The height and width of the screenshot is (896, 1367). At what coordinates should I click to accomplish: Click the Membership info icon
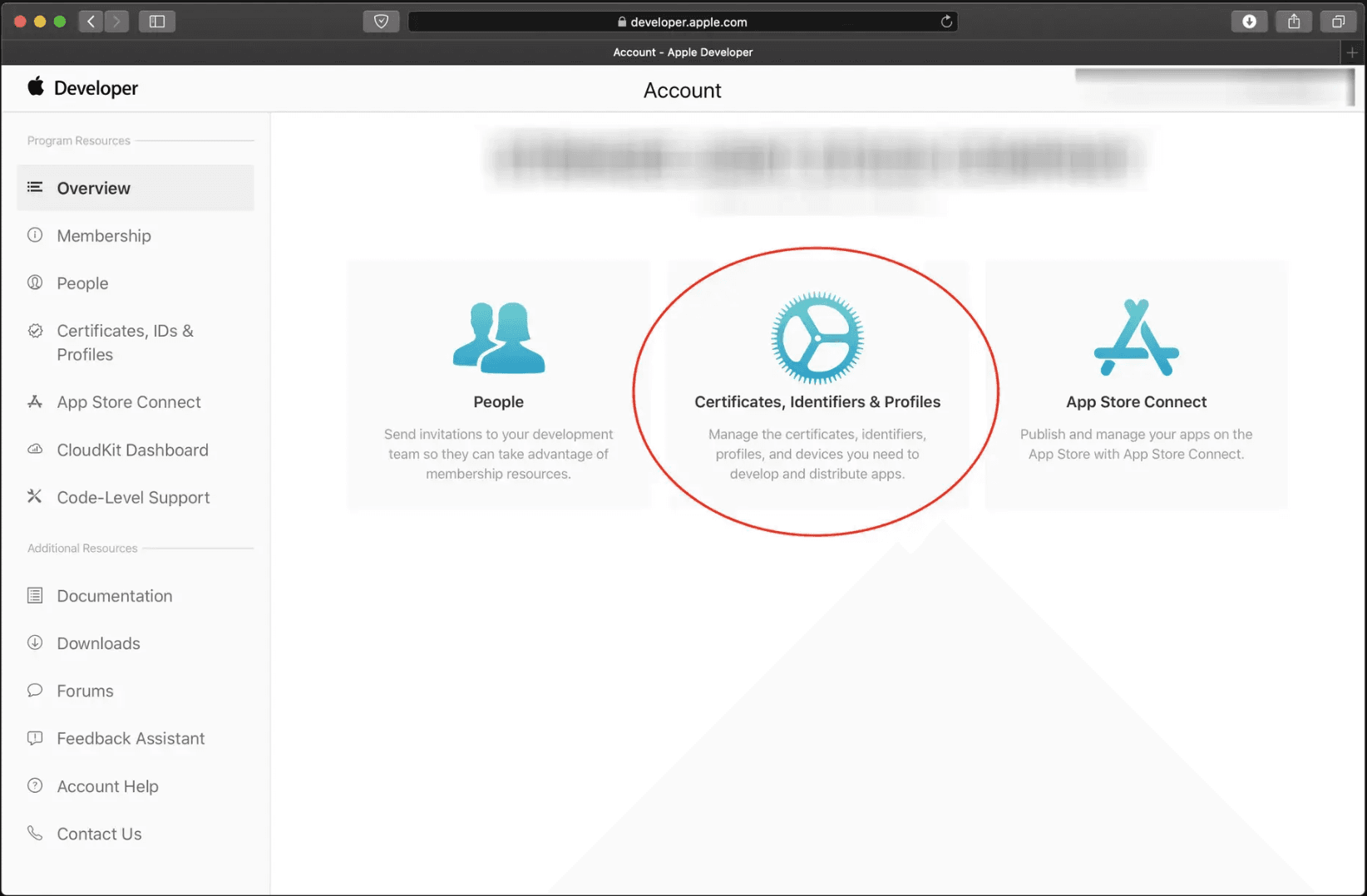[35, 235]
